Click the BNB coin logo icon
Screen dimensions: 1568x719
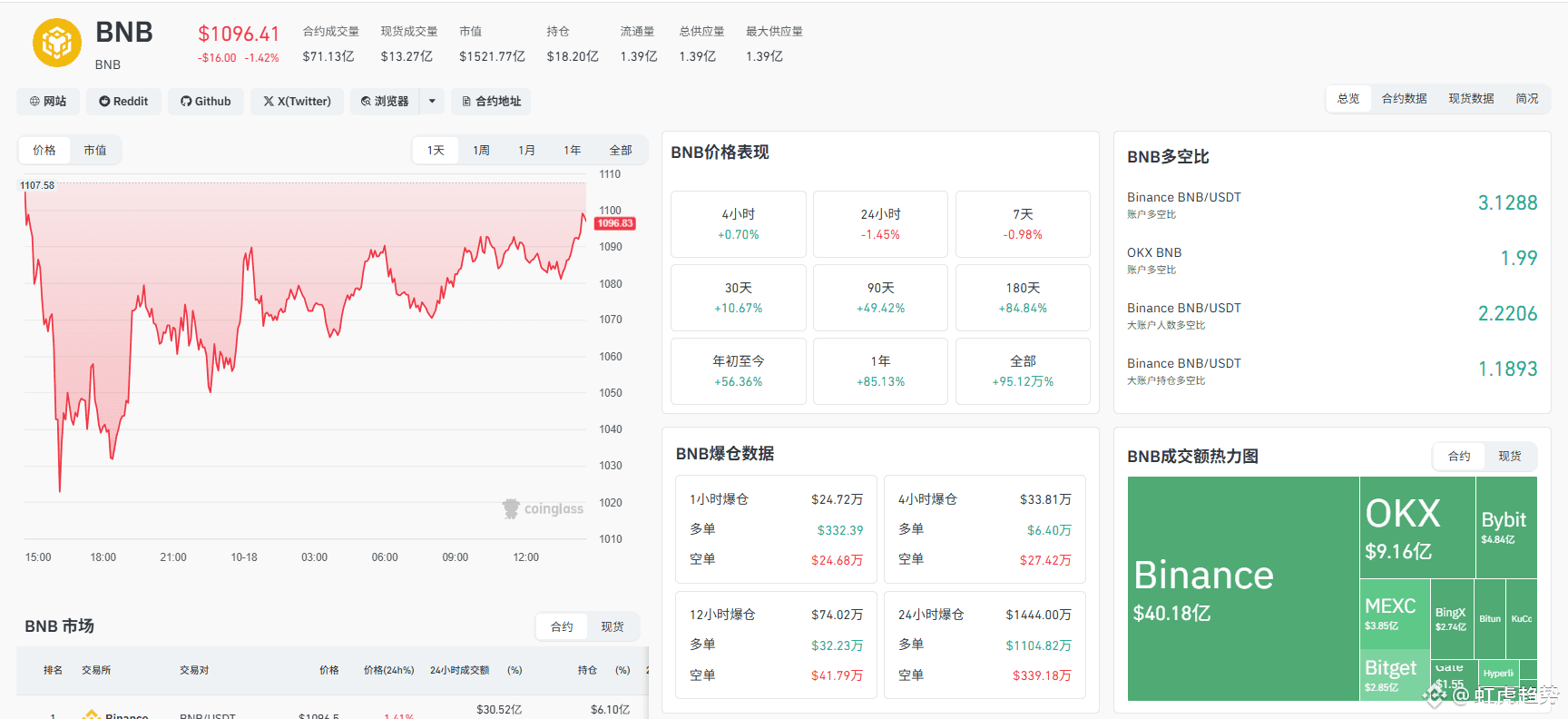coord(57,43)
